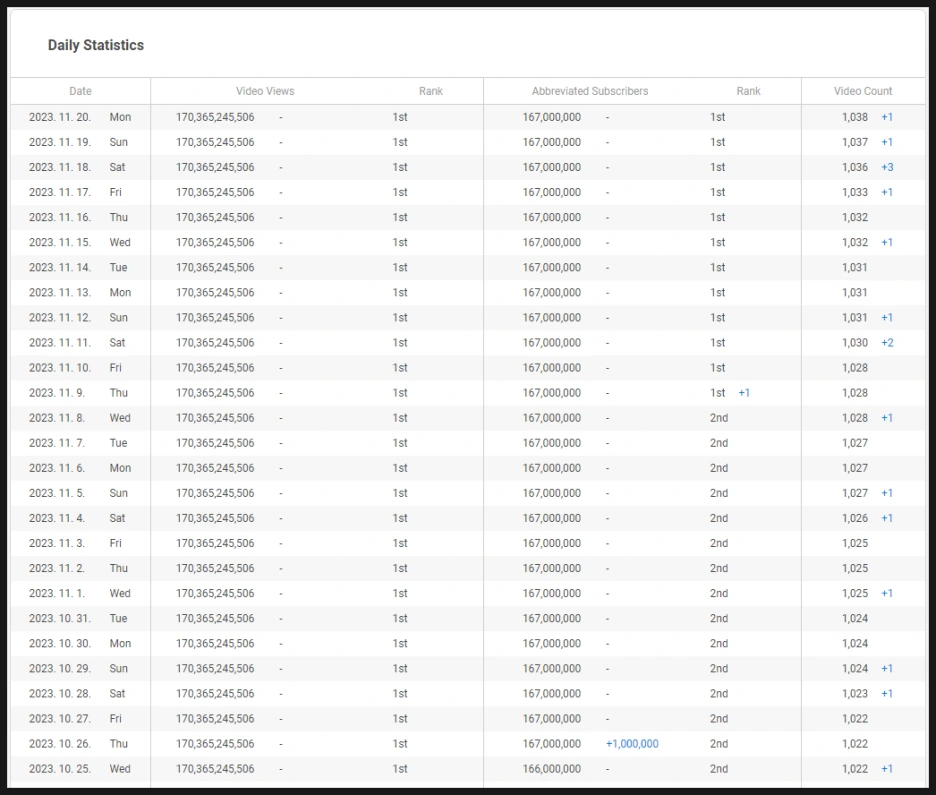Viewport: 936px width, 795px height.
Task: Click video count 1,024 on 2023. 10. 29.
Action: pos(855,668)
